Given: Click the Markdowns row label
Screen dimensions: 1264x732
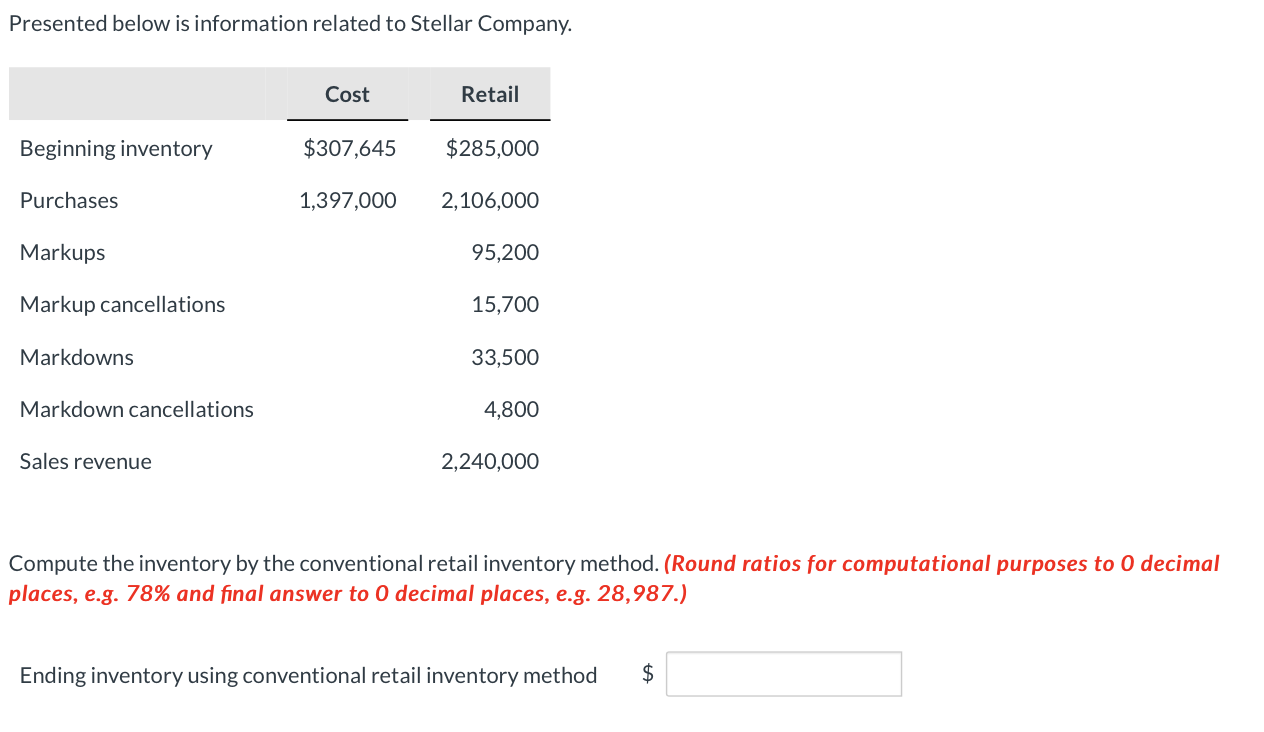Looking at the screenshot, I should coord(76,357).
